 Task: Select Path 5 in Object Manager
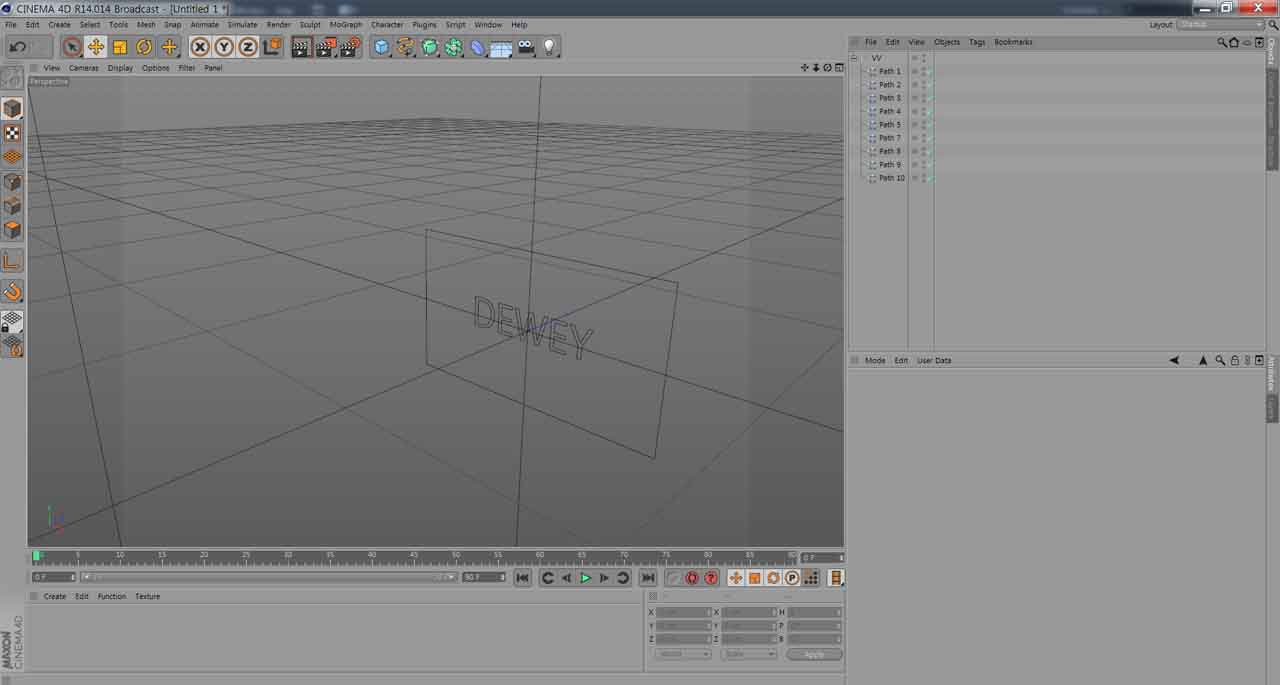(889, 125)
